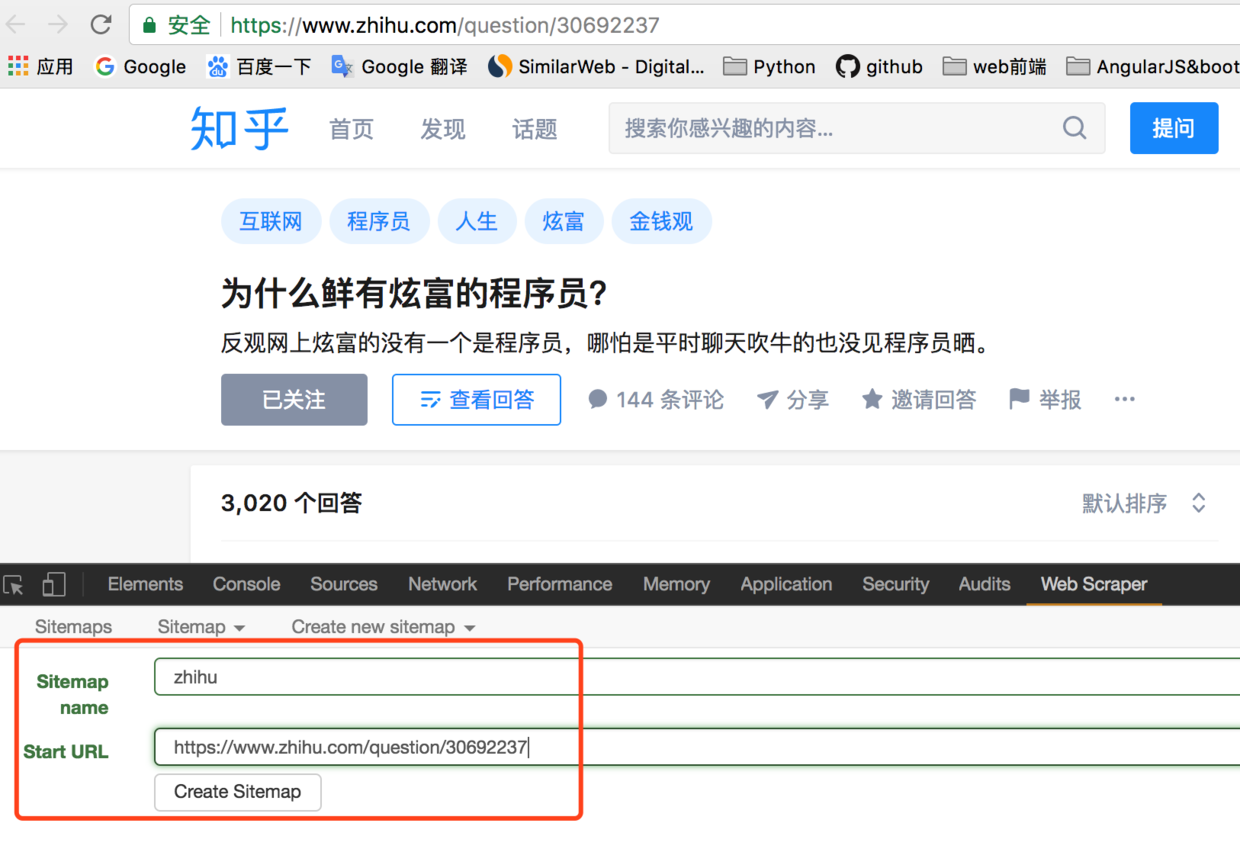1240x865 pixels.
Task: Open the SimilarWeb bookmark
Action: click(x=596, y=66)
